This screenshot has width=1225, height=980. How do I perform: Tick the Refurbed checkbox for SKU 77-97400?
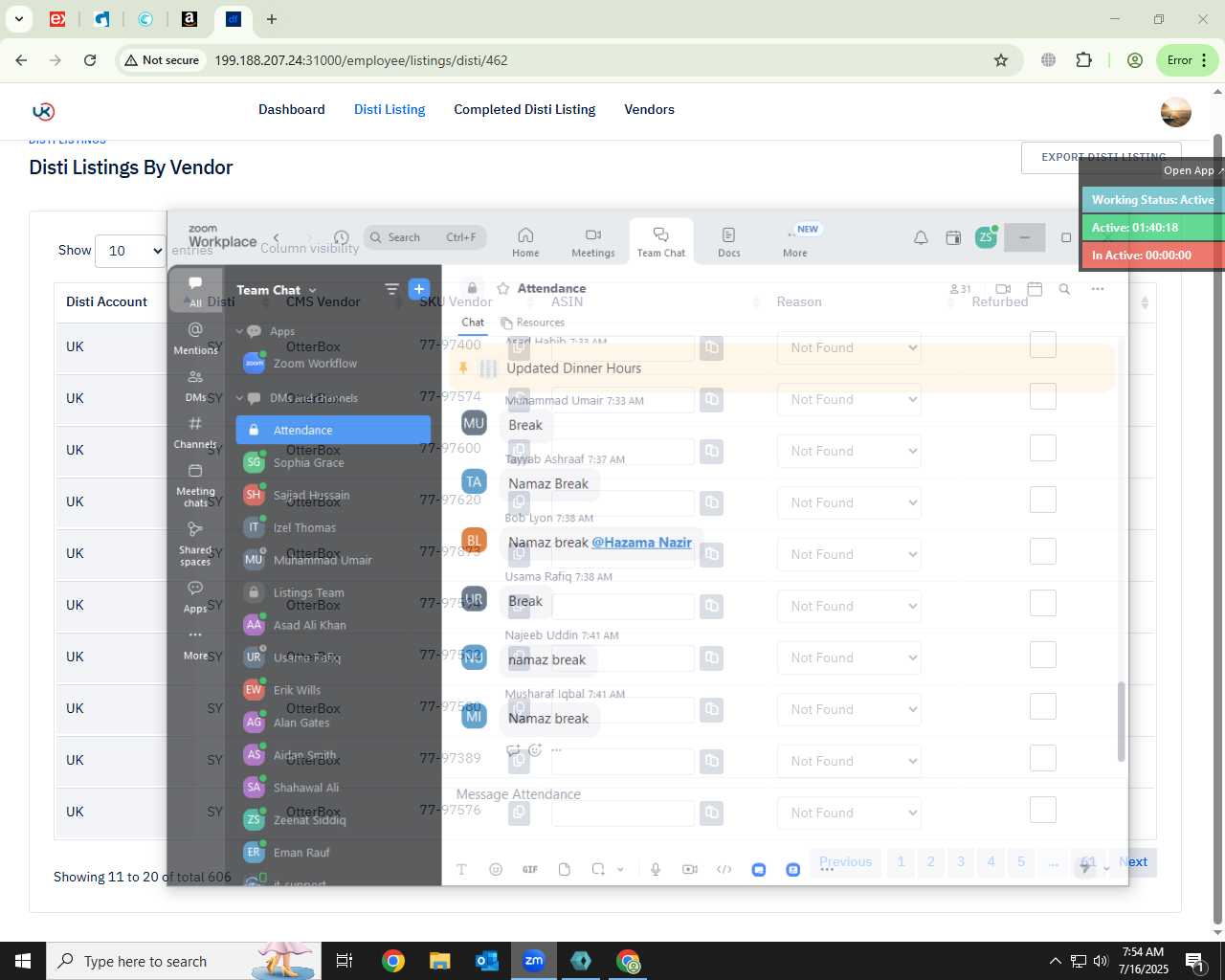point(1043,345)
